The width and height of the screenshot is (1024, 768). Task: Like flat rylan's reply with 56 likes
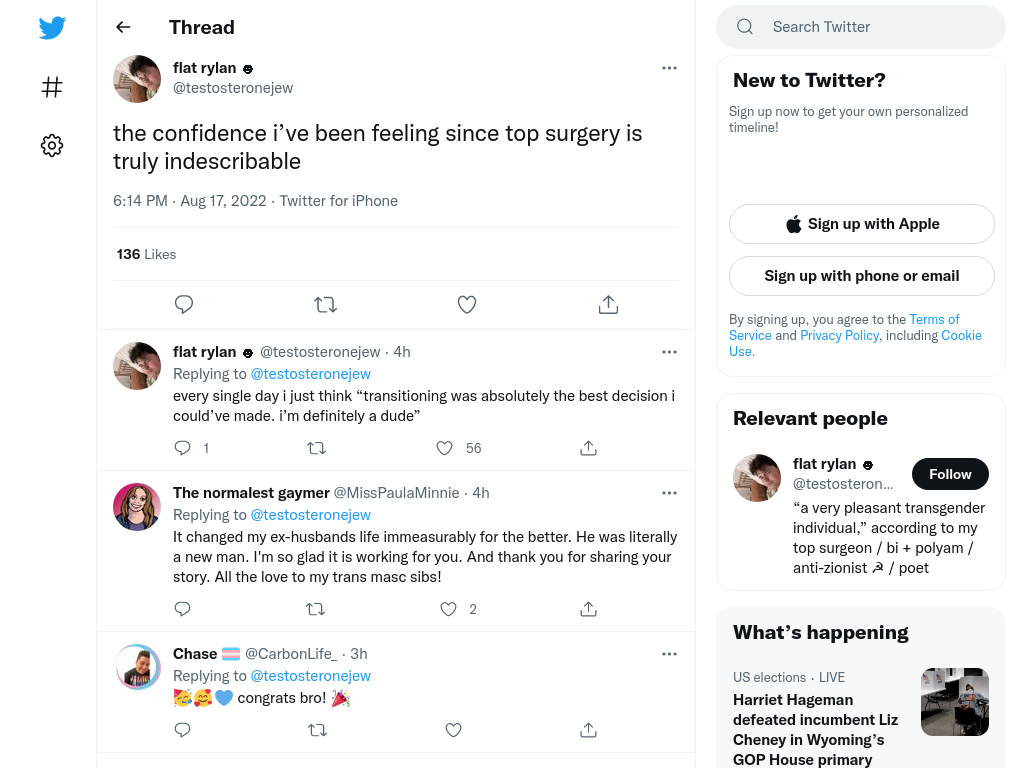pyautogui.click(x=445, y=448)
